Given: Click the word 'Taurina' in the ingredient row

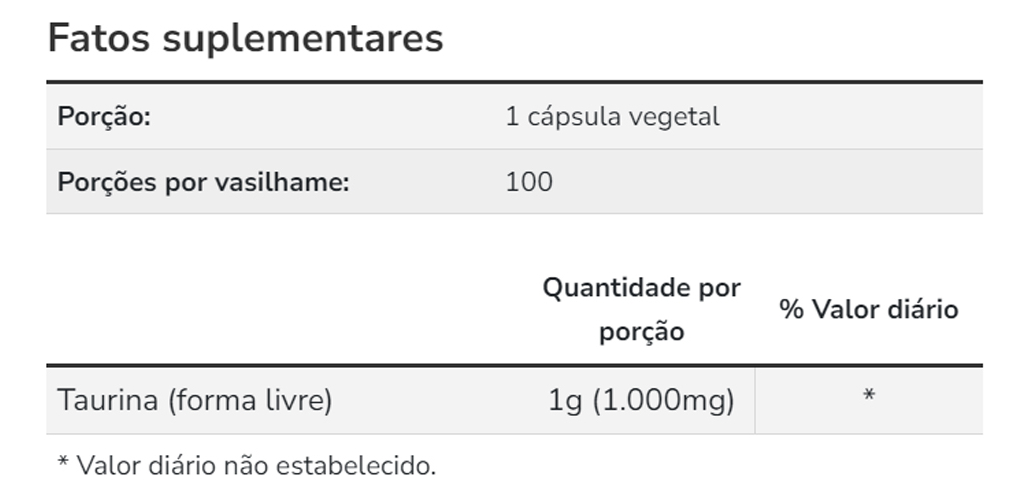Looking at the screenshot, I should tap(108, 401).
